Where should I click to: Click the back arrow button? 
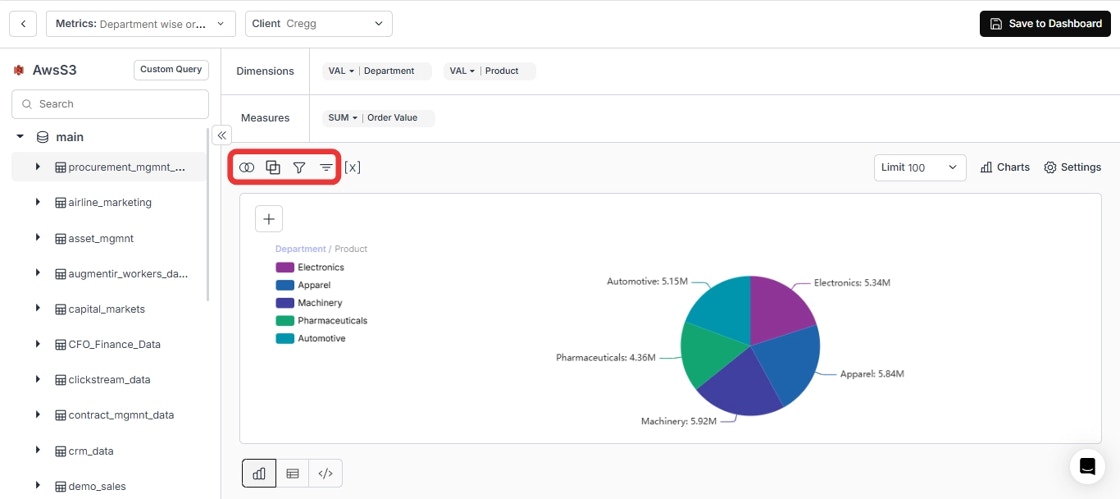[x=23, y=24]
